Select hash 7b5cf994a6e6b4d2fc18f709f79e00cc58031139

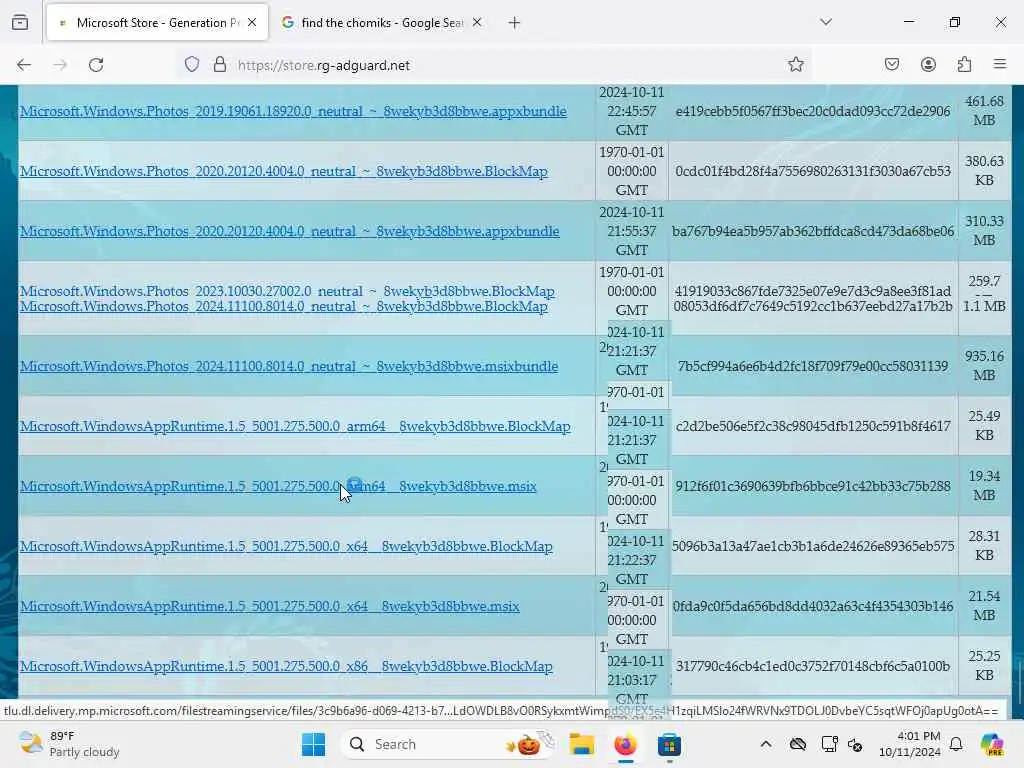point(812,366)
